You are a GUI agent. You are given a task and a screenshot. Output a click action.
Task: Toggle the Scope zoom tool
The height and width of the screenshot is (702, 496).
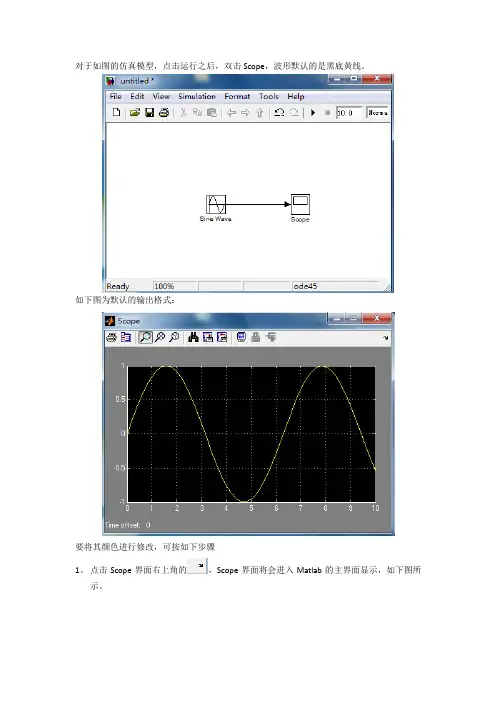145,338
